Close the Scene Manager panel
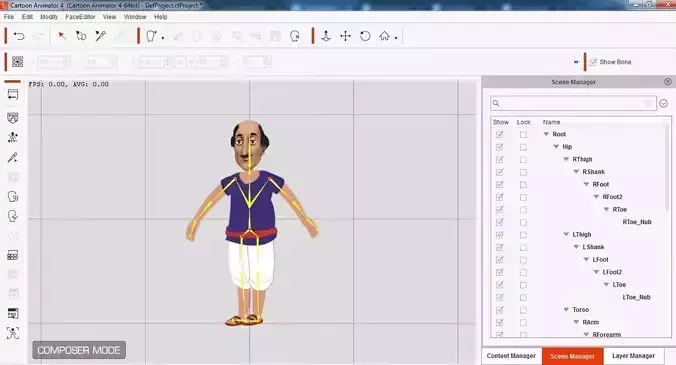 pyautogui.click(x=668, y=81)
